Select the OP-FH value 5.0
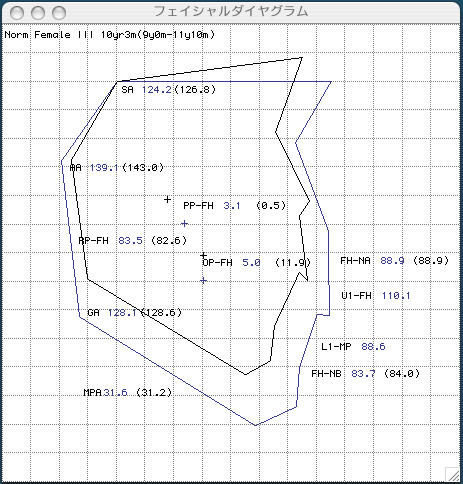 tap(251, 263)
